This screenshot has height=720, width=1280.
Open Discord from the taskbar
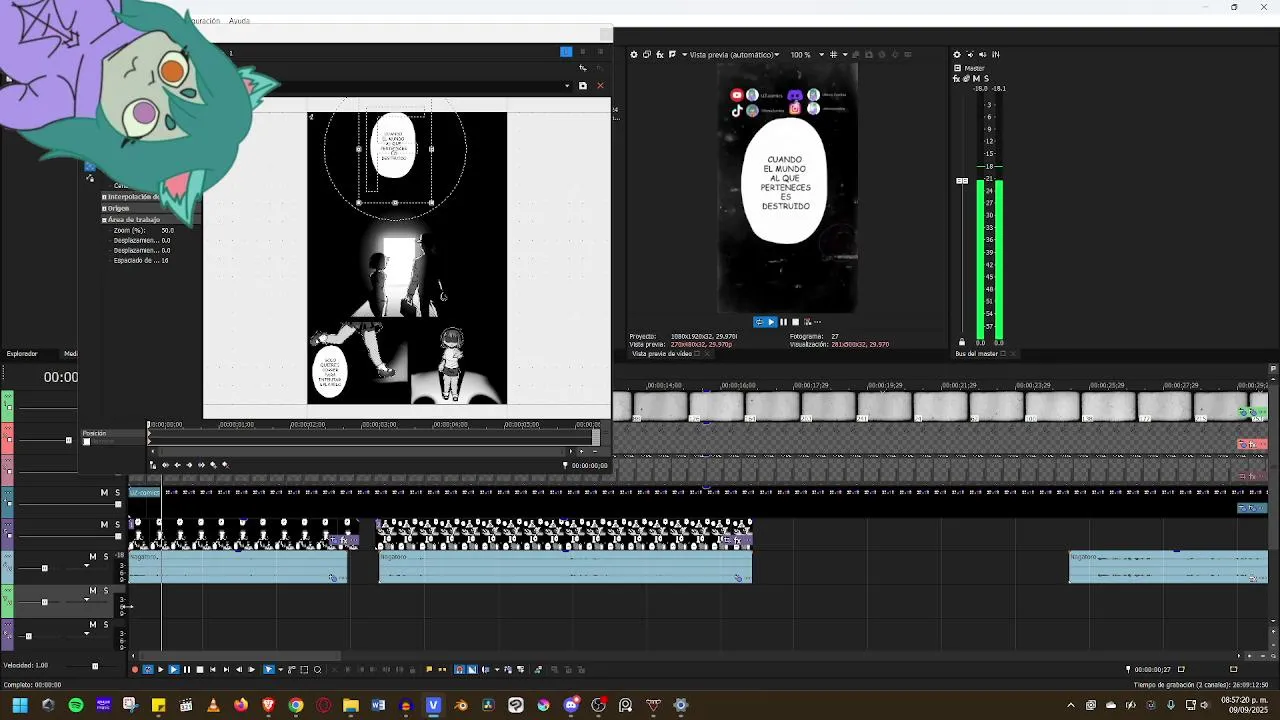(x=570, y=705)
